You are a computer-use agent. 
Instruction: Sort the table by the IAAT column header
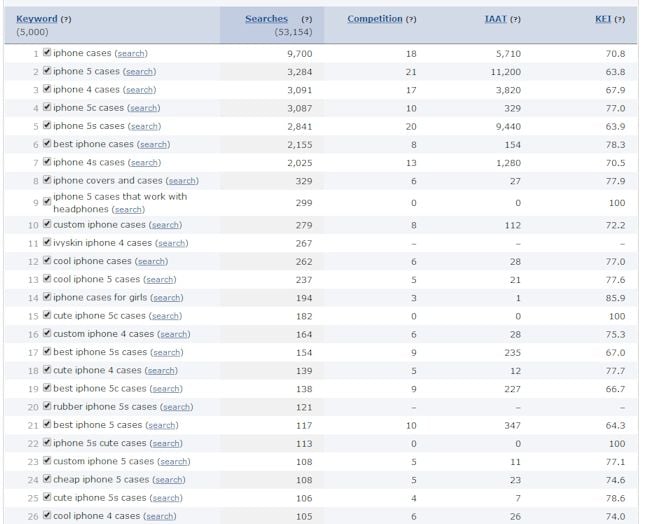[496, 19]
